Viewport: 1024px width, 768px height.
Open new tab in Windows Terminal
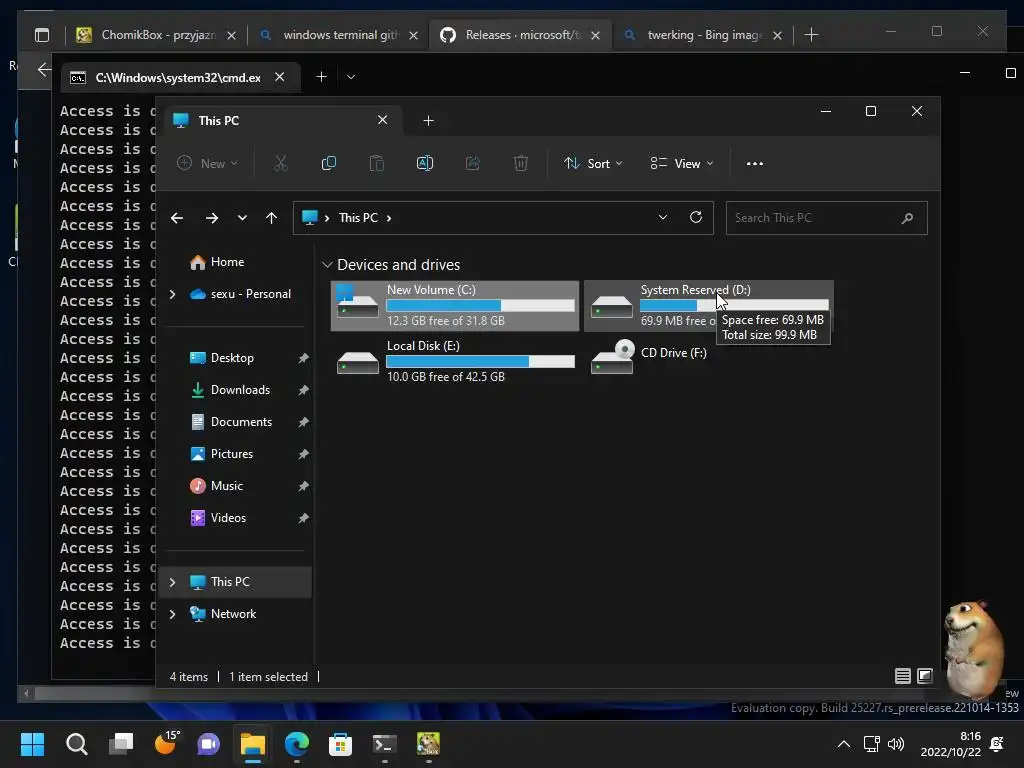pos(321,77)
